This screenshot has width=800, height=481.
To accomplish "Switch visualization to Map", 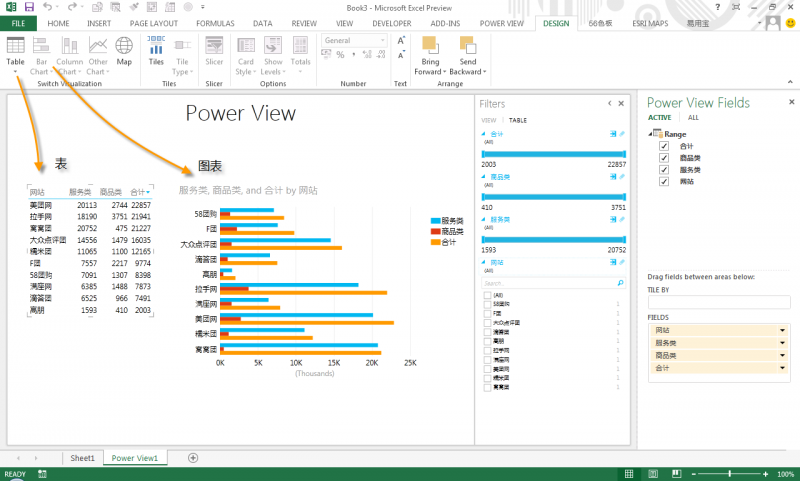I will pos(124,51).
